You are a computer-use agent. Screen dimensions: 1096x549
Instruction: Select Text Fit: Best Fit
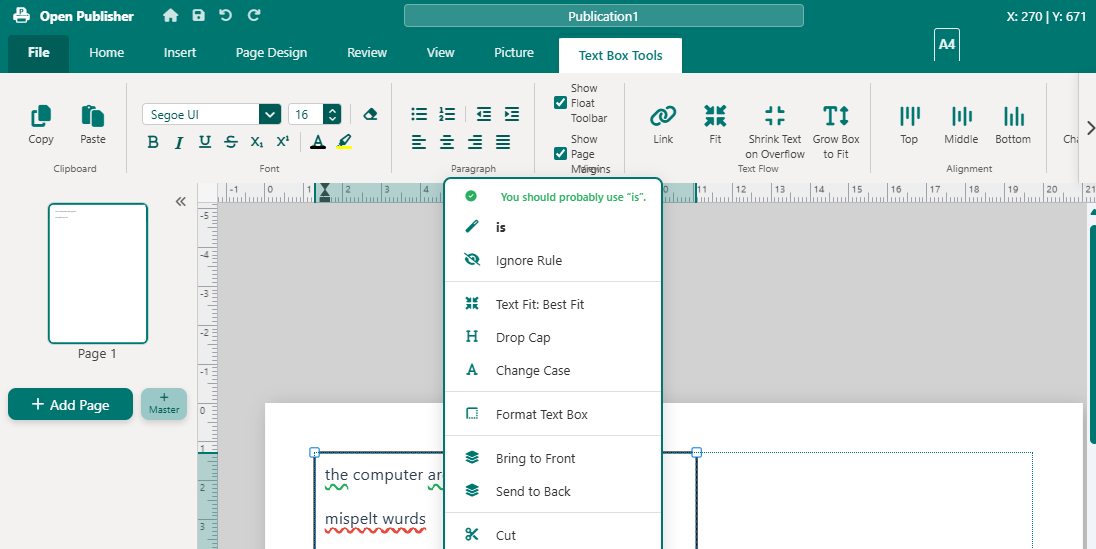tap(553, 304)
